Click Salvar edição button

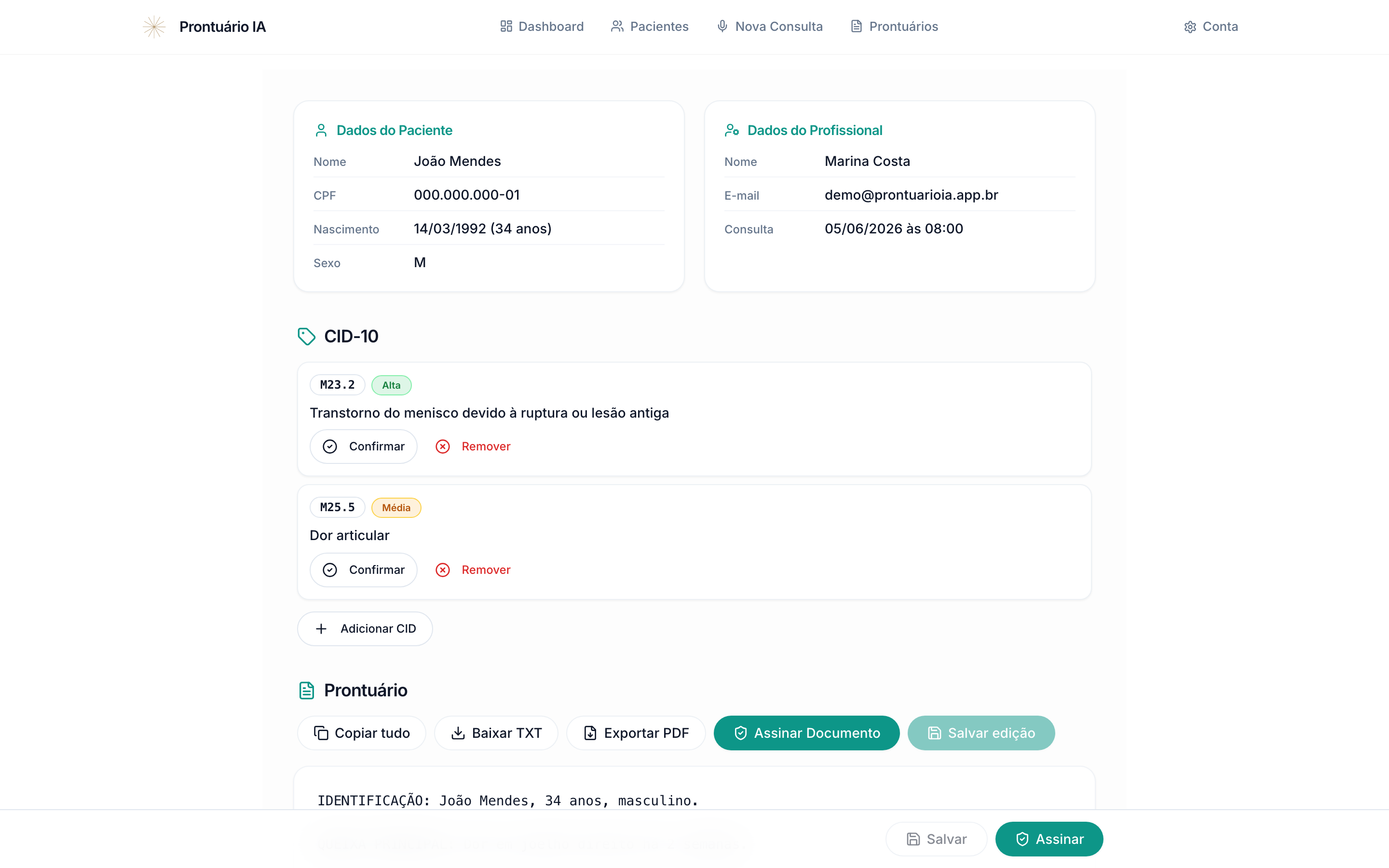click(981, 733)
